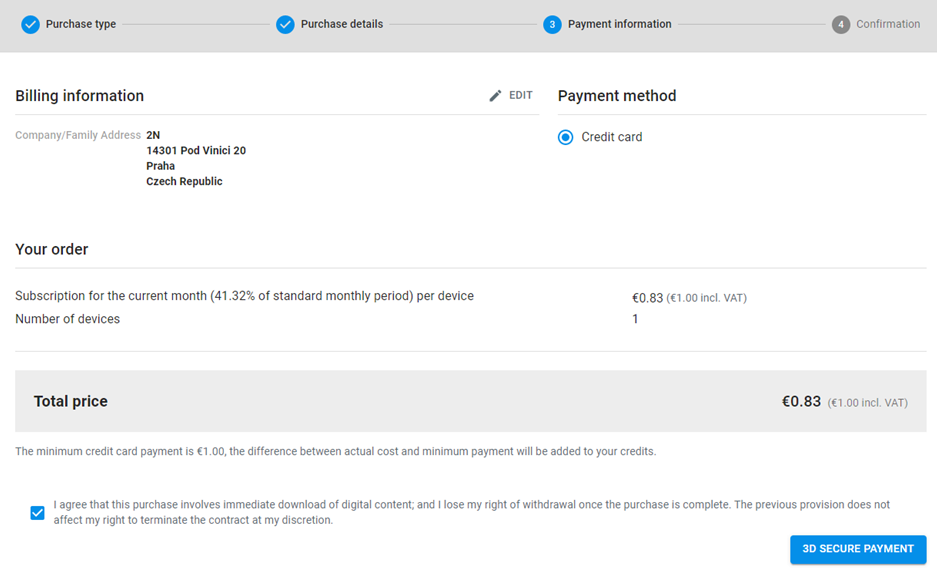The height and width of the screenshot is (574, 937).
Task: Click the Purchase type checkmark step icon
Action: (x=30, y=24)
